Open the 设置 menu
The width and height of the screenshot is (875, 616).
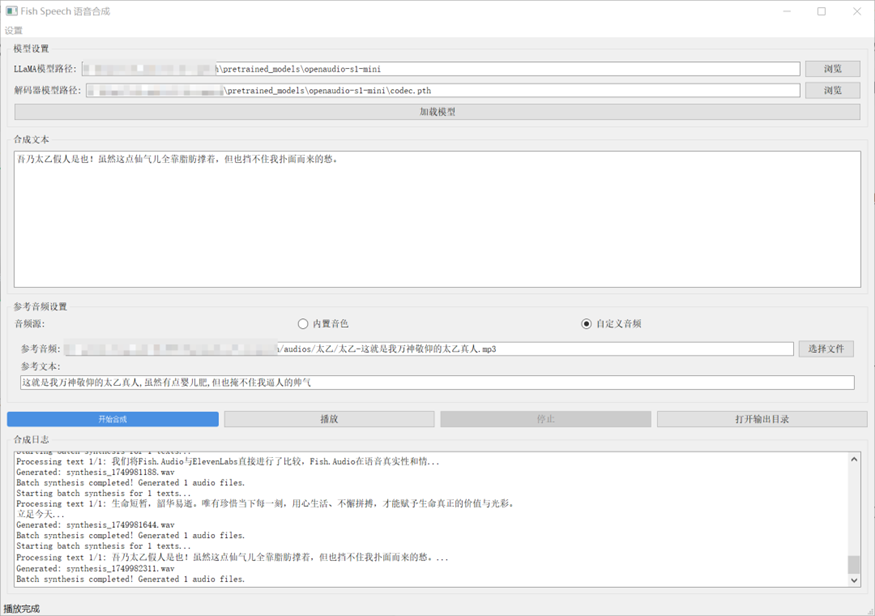pyautogui.click(x=13, y=30)
